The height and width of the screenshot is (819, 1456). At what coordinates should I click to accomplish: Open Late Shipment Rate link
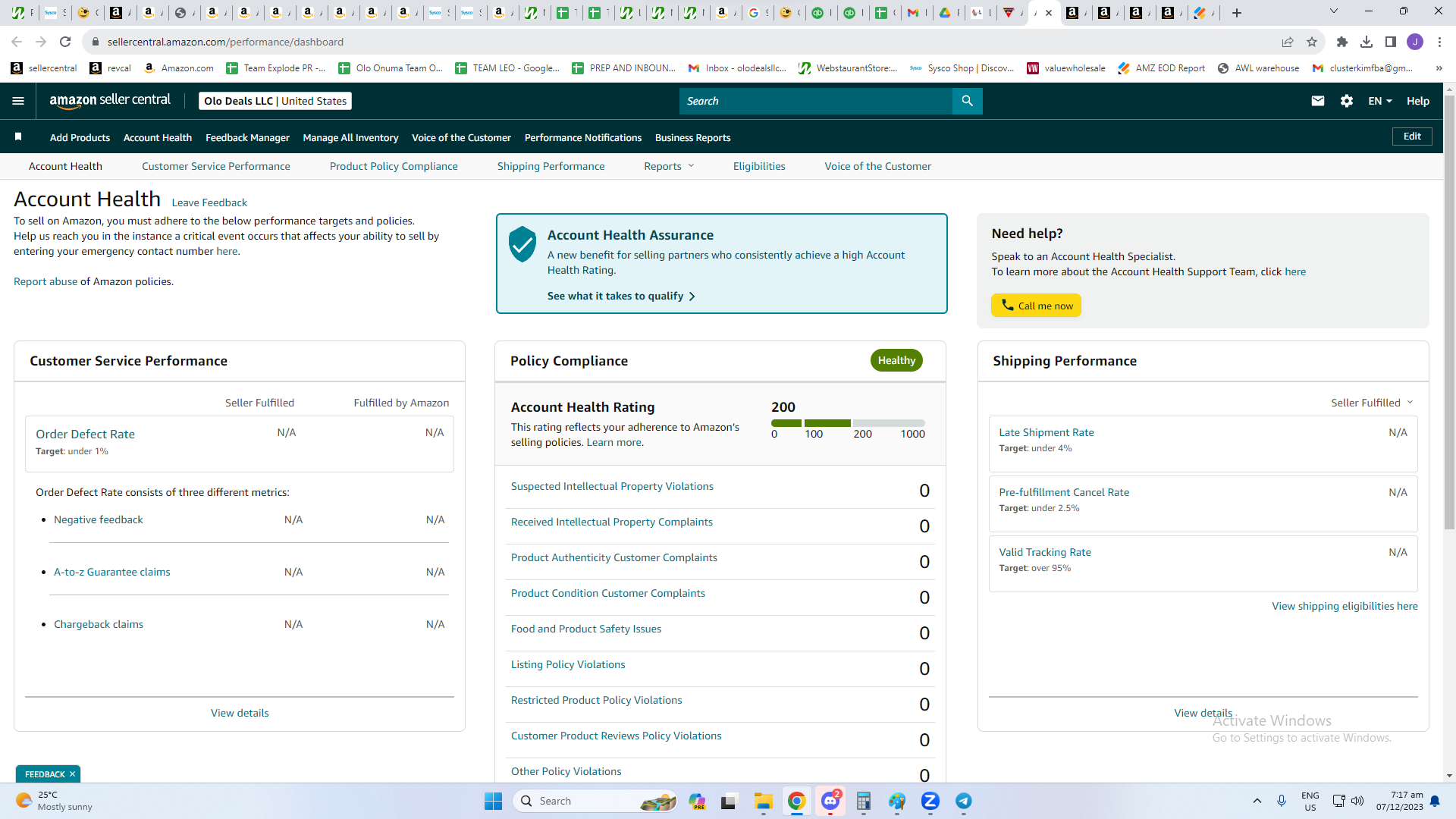[1046, 432]
